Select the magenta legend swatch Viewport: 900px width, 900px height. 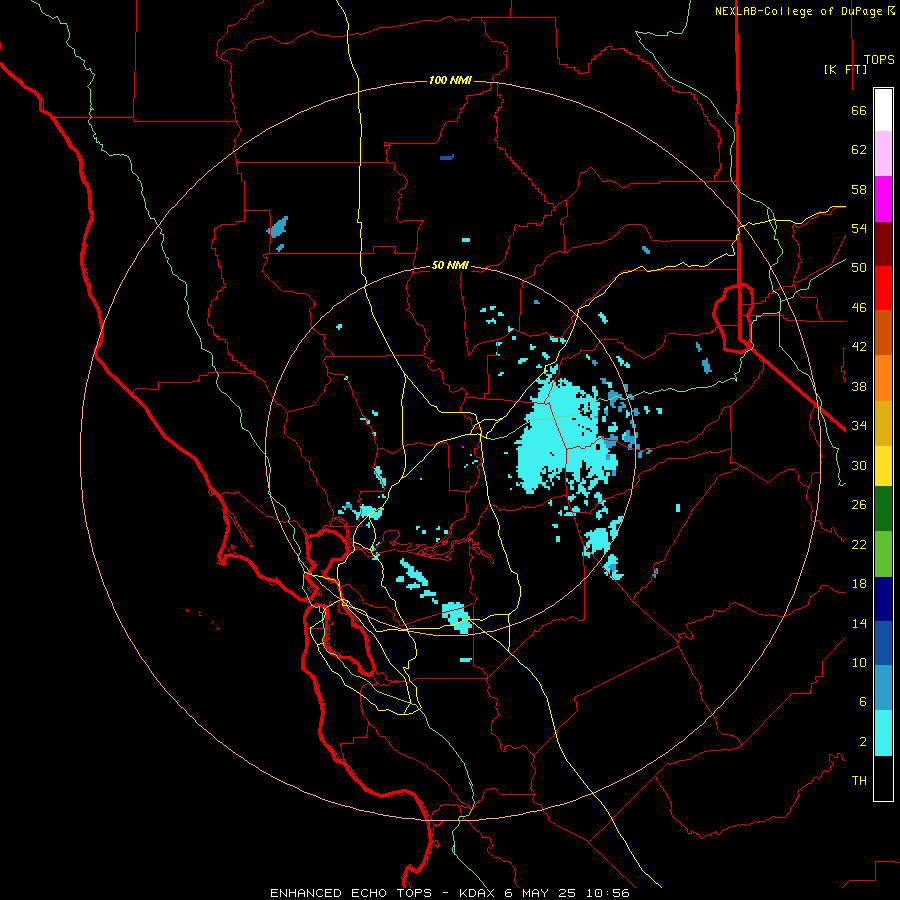(x=883, y=199)
